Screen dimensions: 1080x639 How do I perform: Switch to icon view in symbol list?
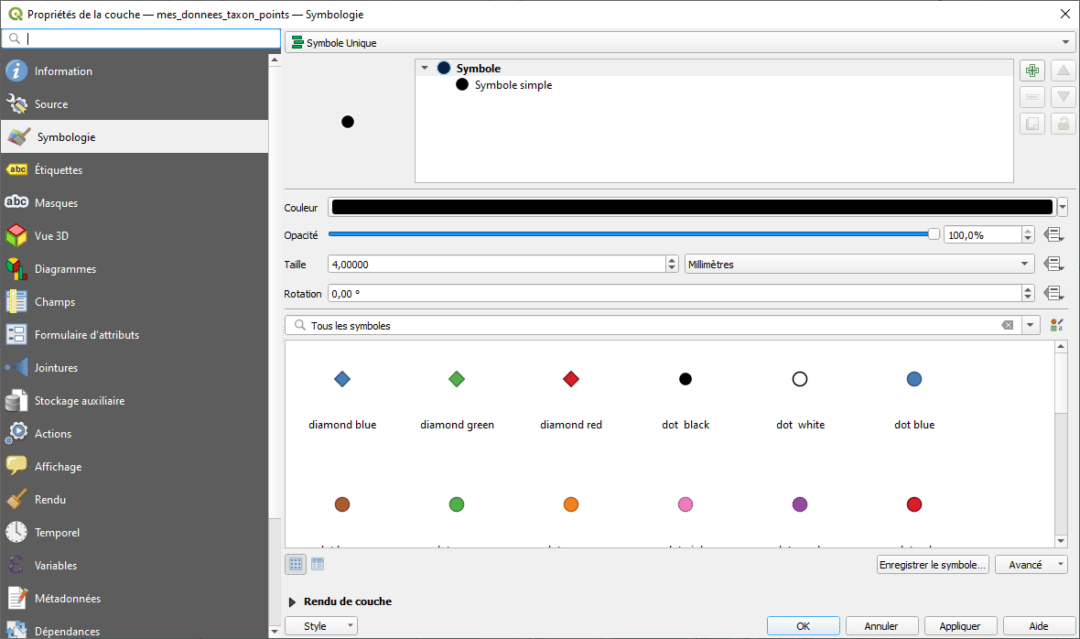tap(295, 564)
